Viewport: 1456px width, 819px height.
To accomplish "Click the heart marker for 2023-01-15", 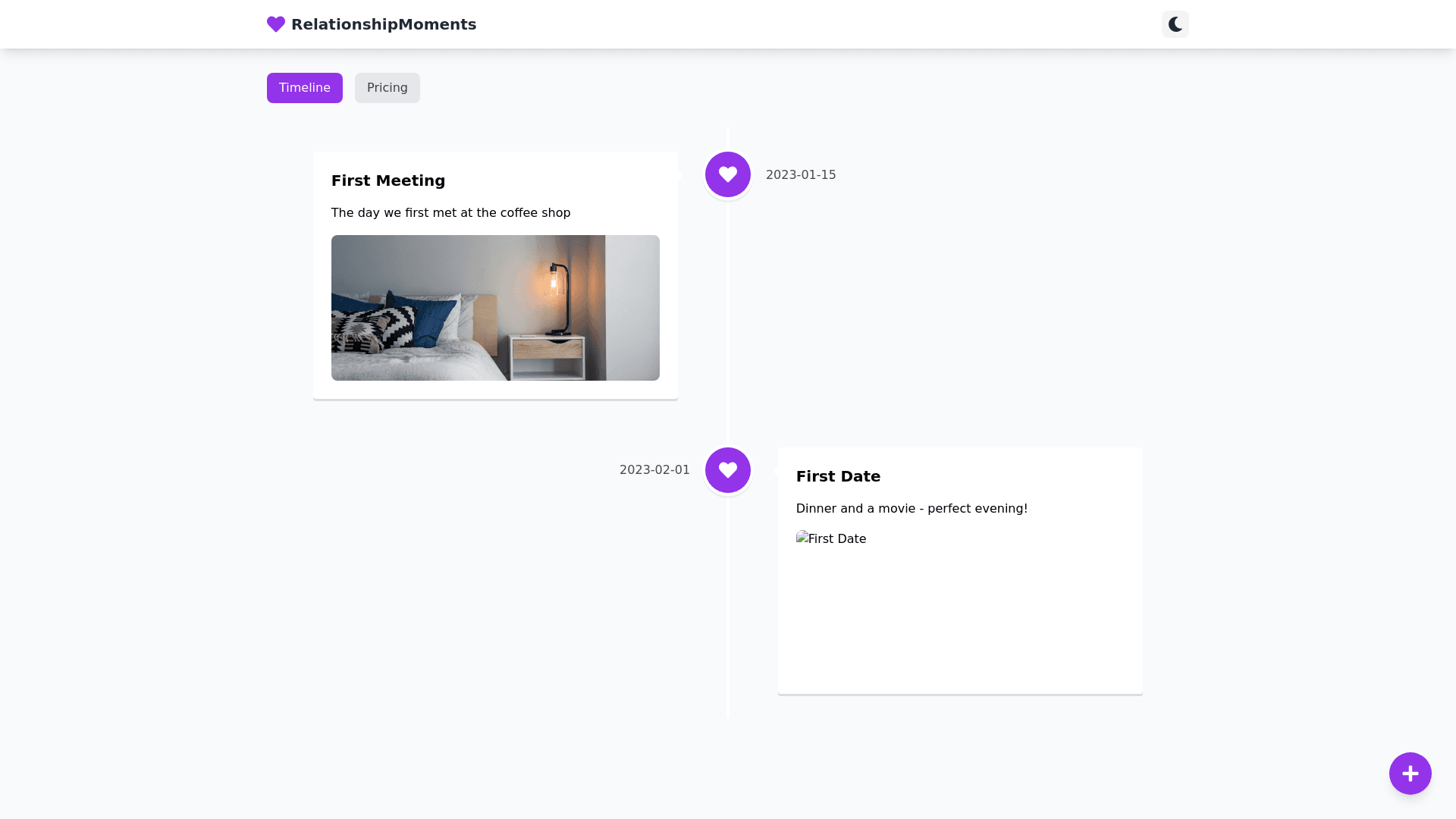I will [727, 174].
